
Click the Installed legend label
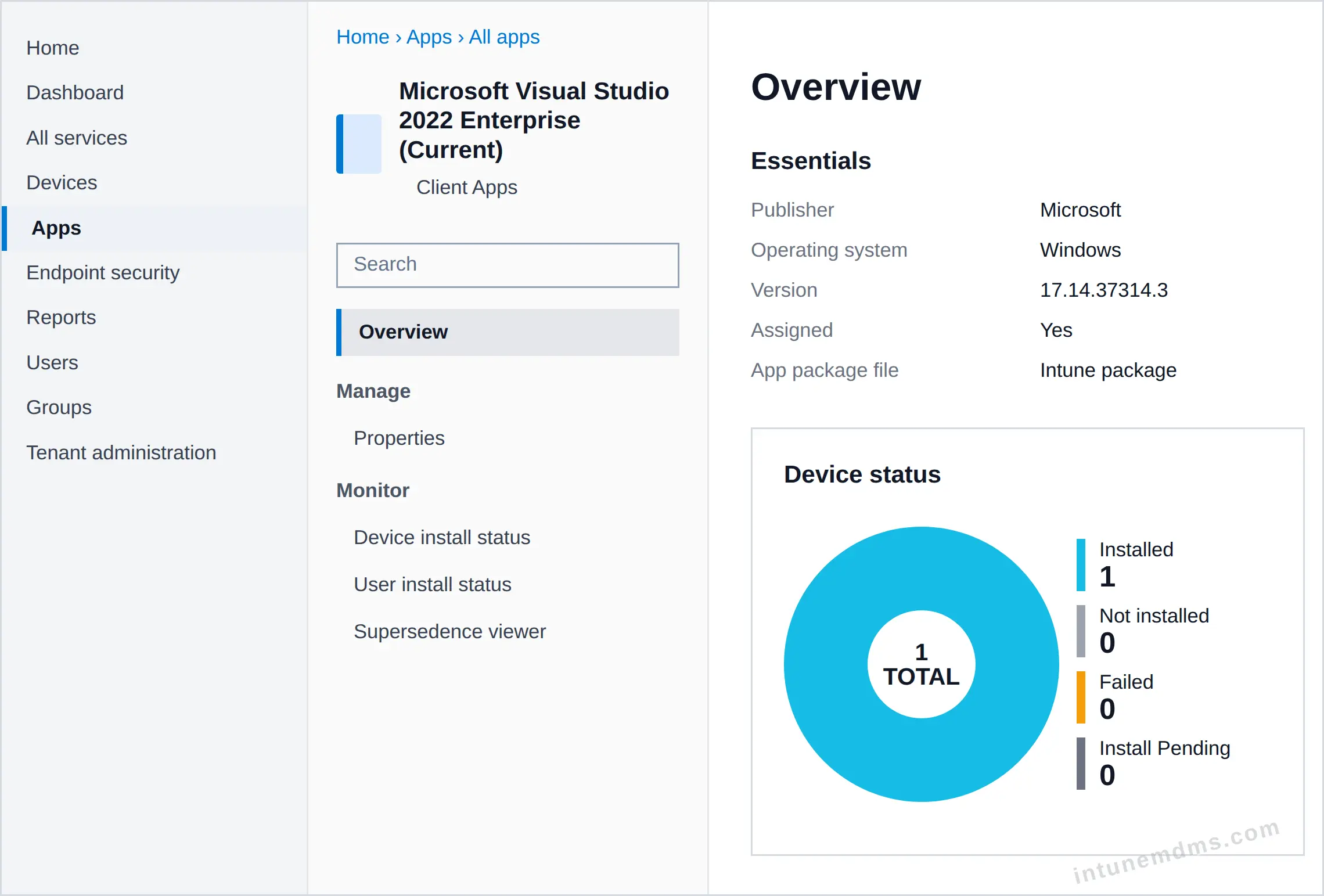pyautogui.click(x=1136, y=549)
